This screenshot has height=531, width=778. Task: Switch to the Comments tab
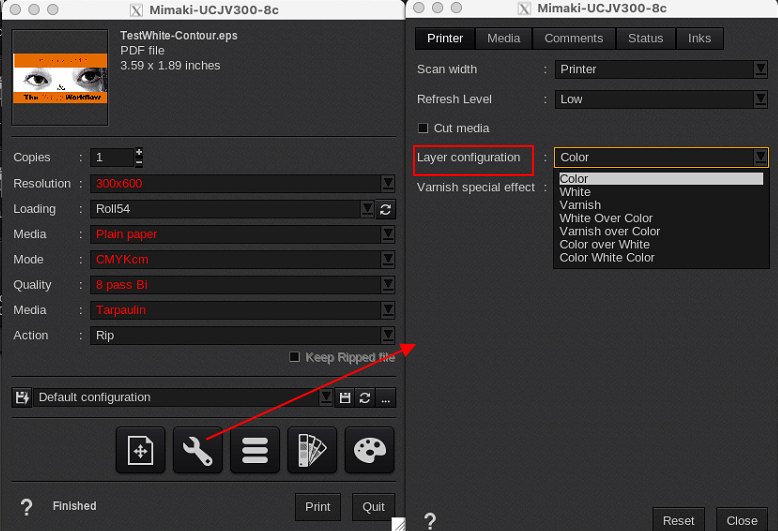tap(574, 39)
